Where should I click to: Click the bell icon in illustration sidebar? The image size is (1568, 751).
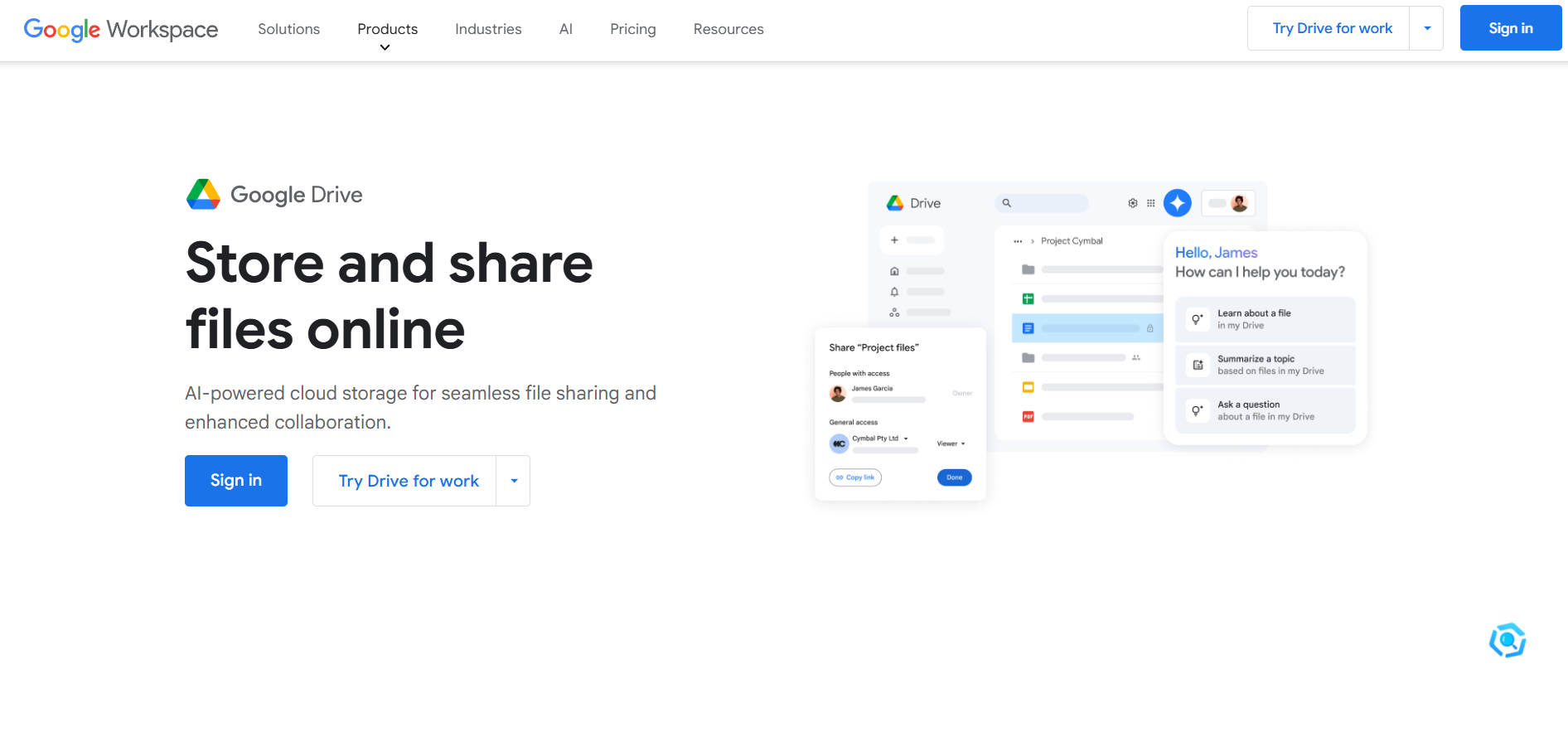click(x=894, y=292)
